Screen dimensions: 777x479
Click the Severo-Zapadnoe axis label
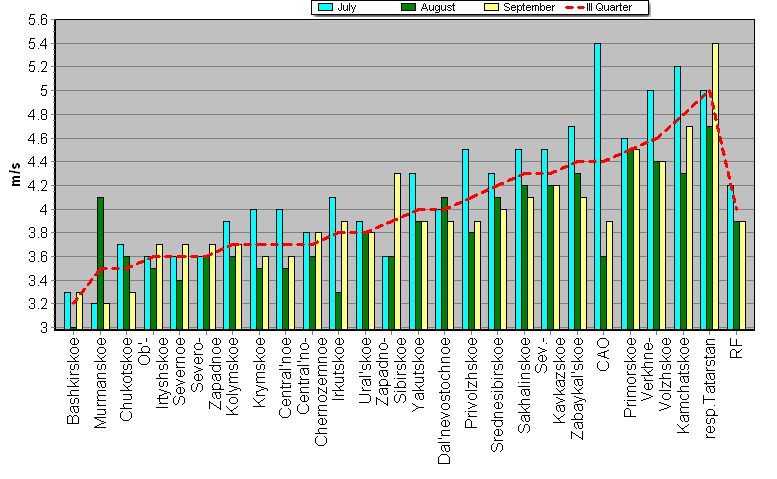pos(206,373)
